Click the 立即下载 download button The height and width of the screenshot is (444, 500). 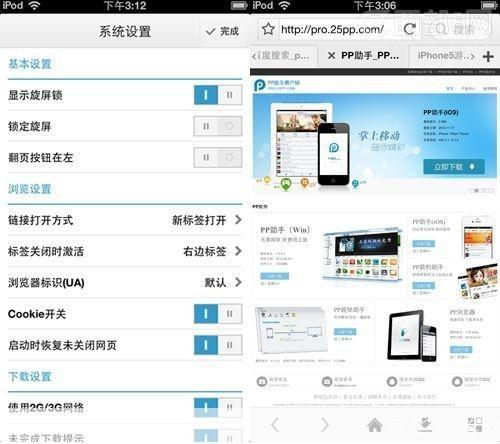[x=454, y=167]
